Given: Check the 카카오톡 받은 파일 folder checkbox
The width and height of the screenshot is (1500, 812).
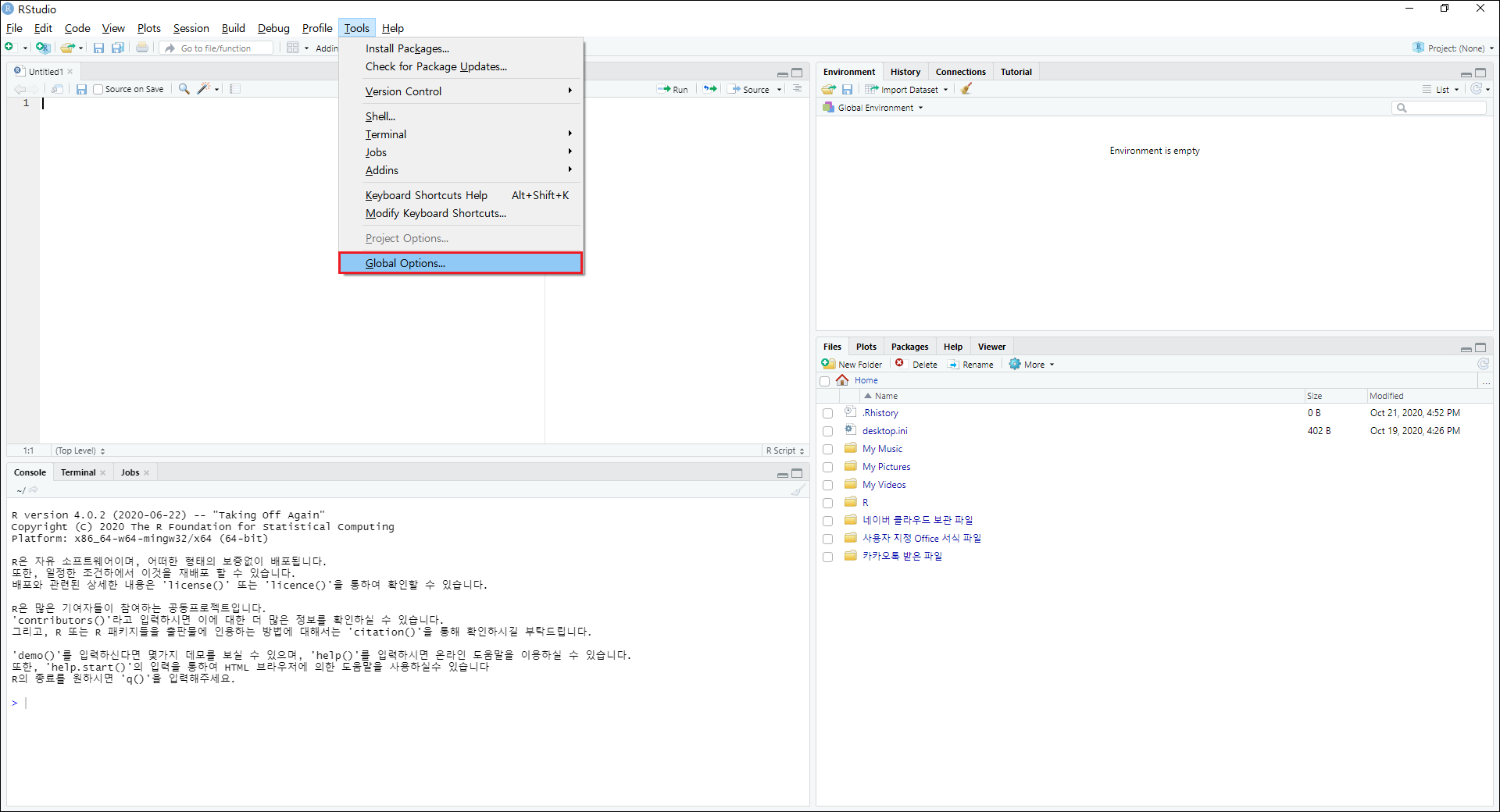Looking at the screenshot, I should tap(827, 557).
